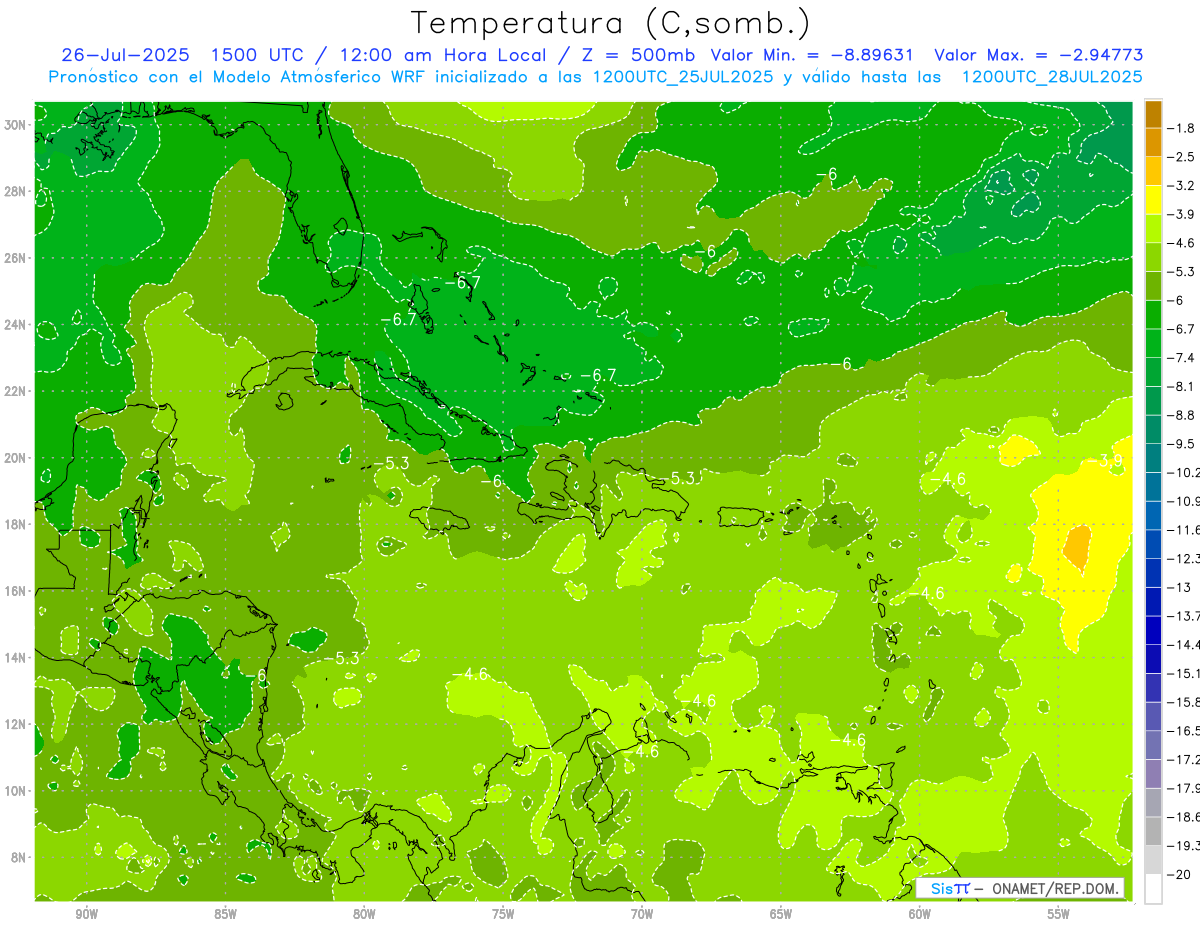Click the "55W" longitude label
The width and height of the screenshot is (1200, 927).
click(x=1059, y=914)
